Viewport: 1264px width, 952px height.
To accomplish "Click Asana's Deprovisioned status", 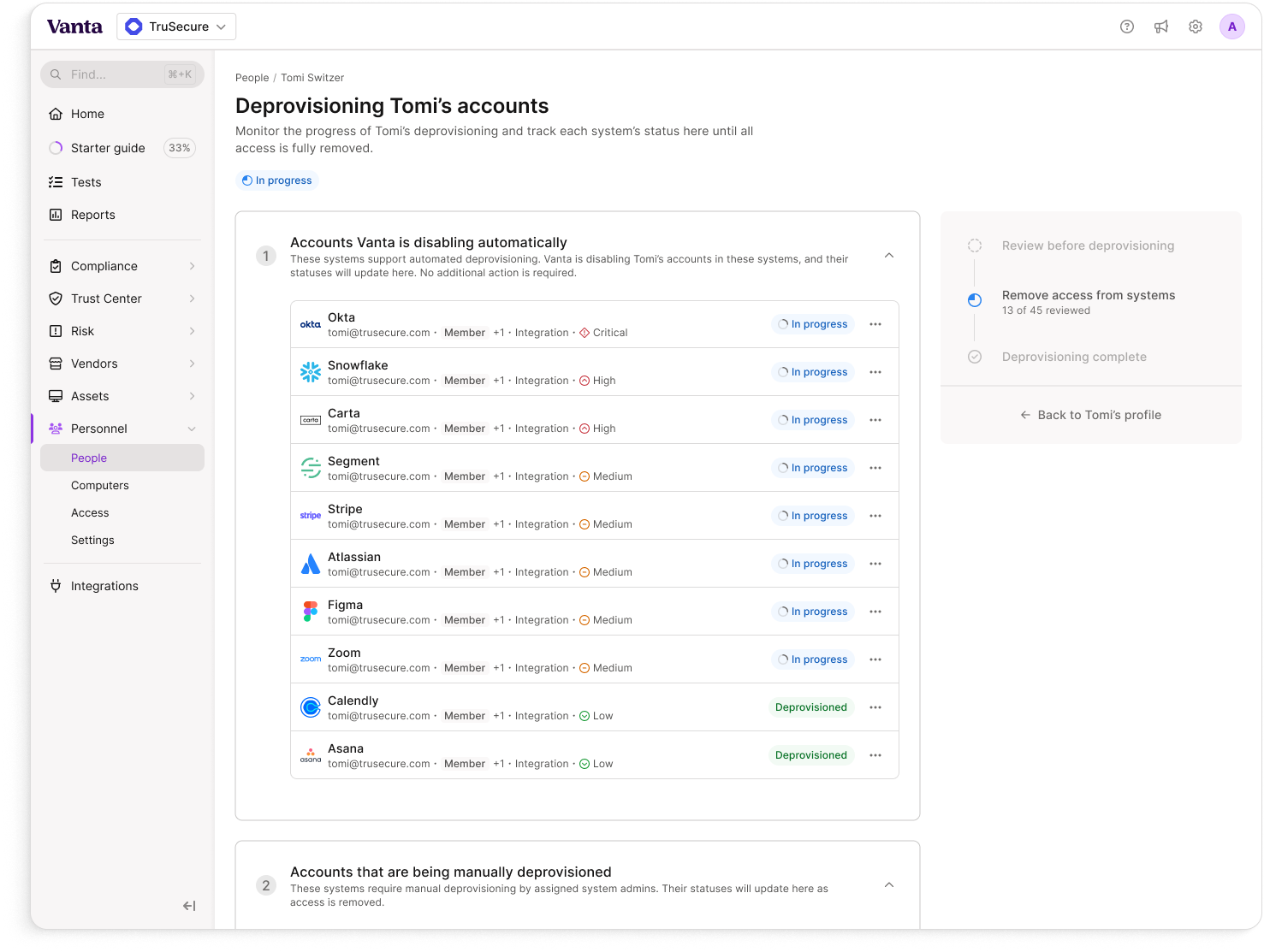I will click(811, 755).
